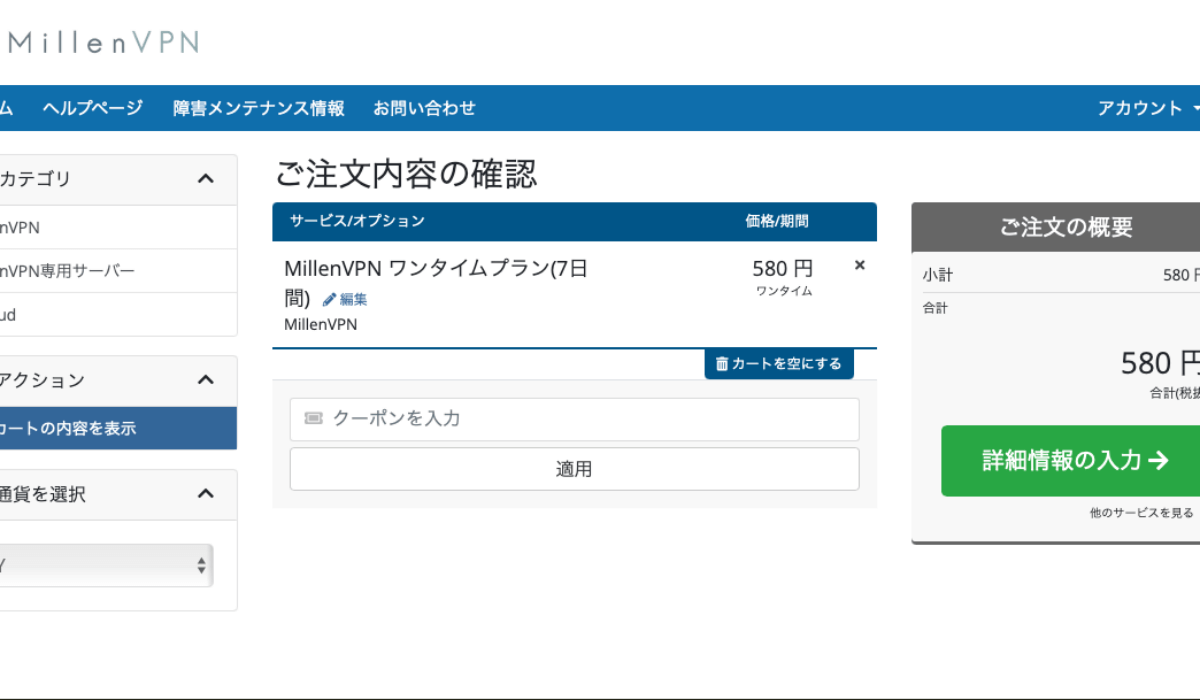Image resolution: width=1200 pixels, height=700 pixels.
Task: Click the 580 円 price in the item row
Action: [783, 268]
